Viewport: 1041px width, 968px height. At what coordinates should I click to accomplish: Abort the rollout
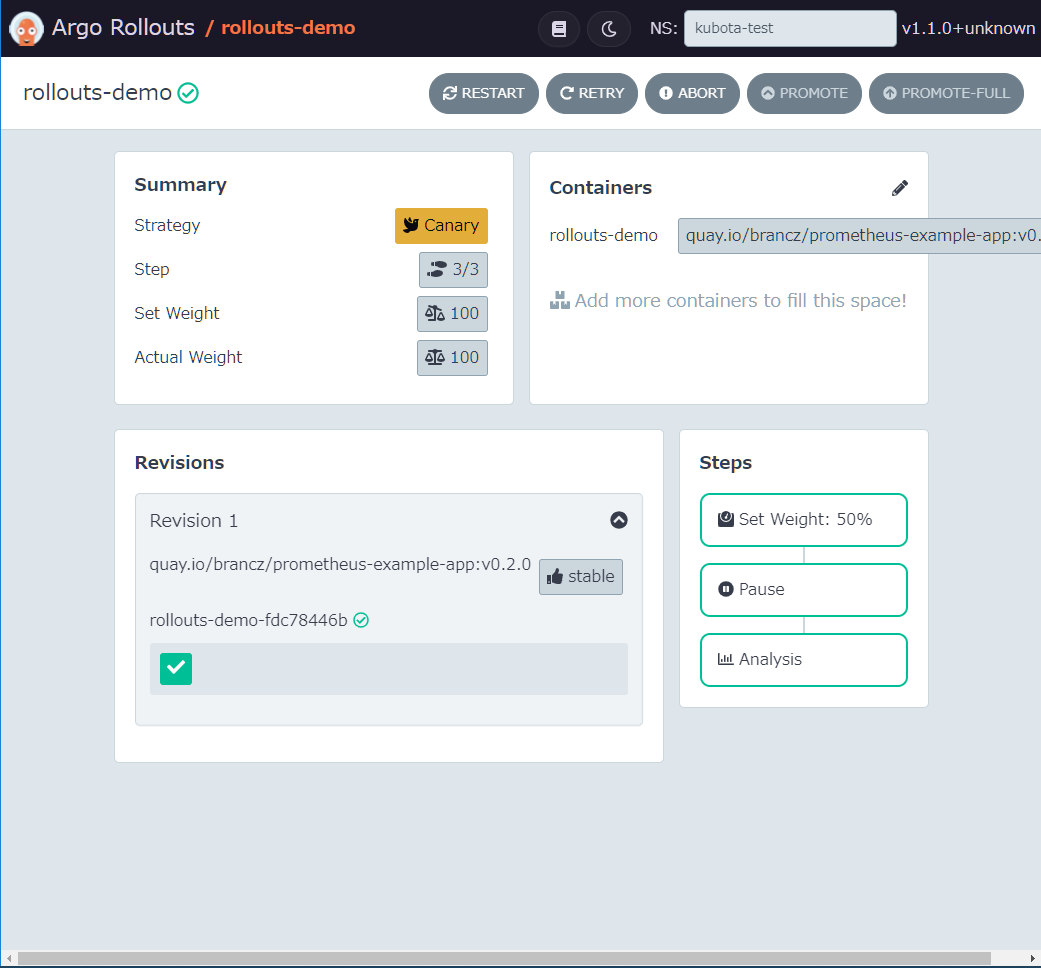(692, 93)
